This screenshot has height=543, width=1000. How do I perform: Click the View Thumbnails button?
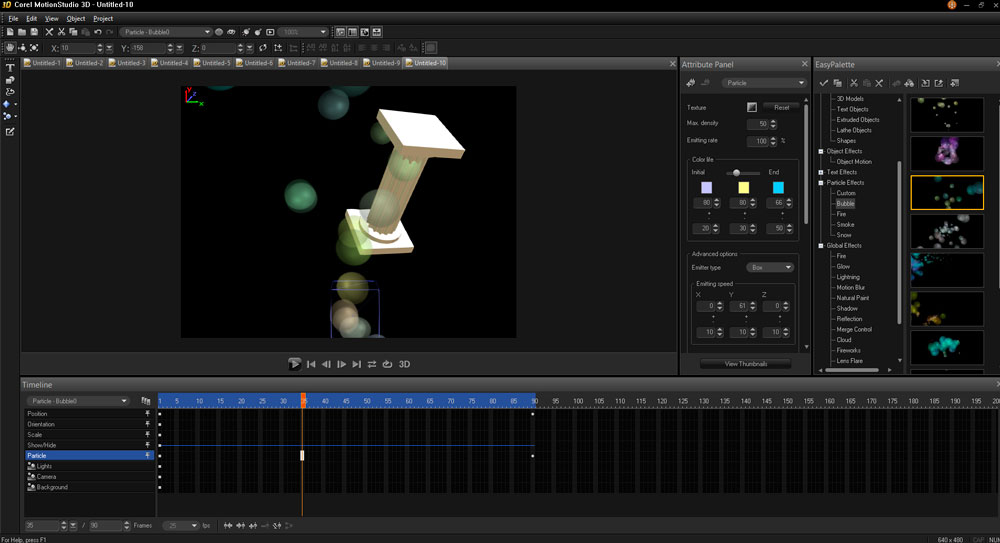click(x=746, y=364)
